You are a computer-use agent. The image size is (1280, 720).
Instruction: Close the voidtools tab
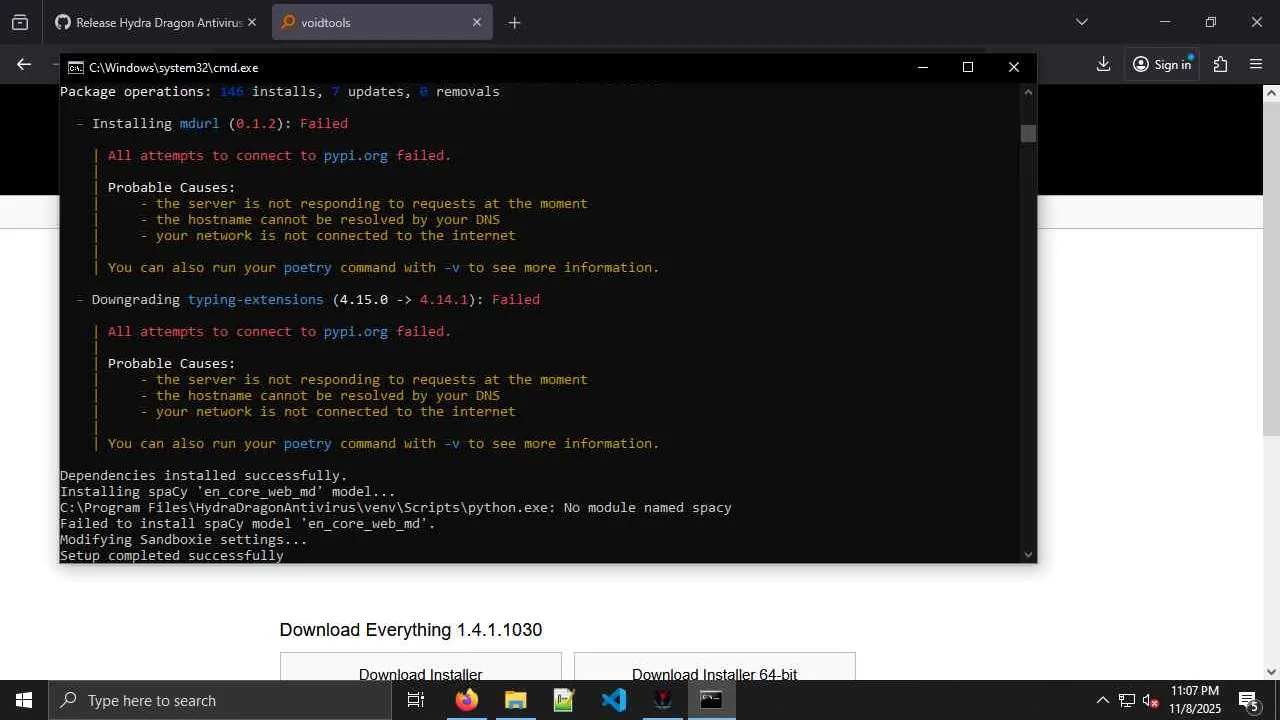tap(477, 22)
